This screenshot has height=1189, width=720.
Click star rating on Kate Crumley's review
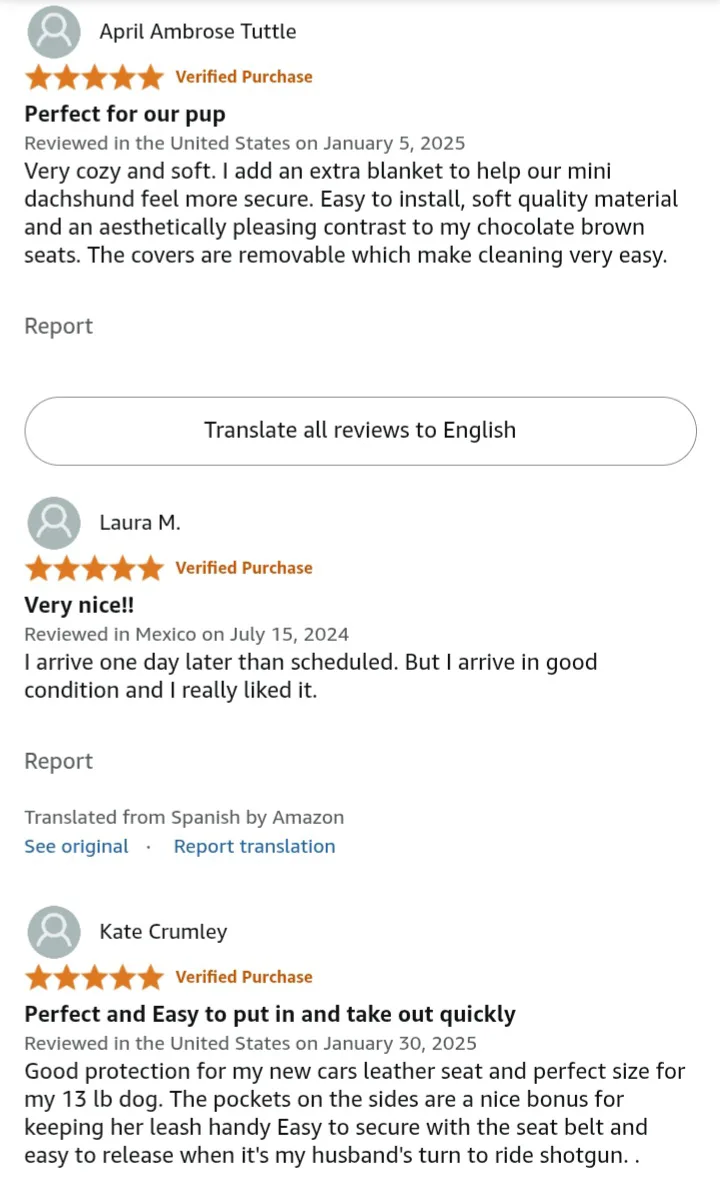93,977
